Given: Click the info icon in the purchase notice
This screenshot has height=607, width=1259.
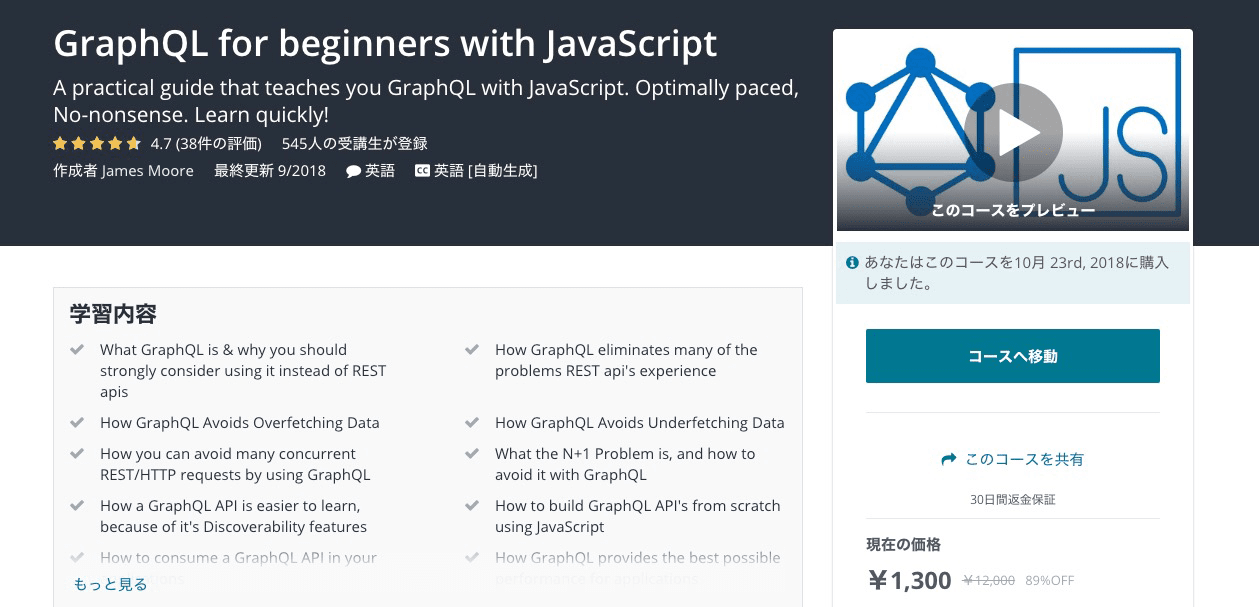Looking at the screenshot, I should [852, 263].
